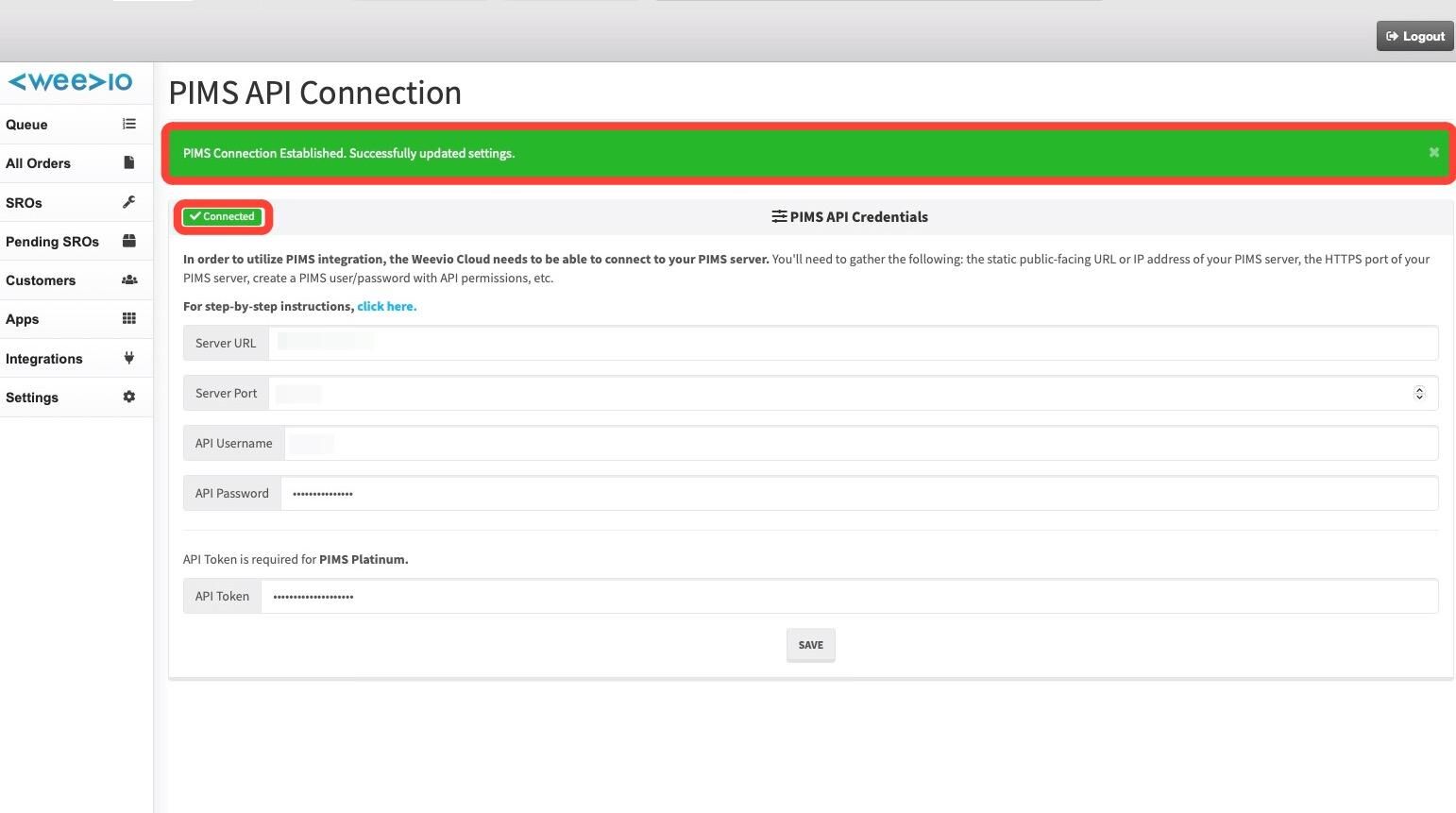
Task: Click the Queue list icon
Action: pyautogui.click(x=129, y=124)
